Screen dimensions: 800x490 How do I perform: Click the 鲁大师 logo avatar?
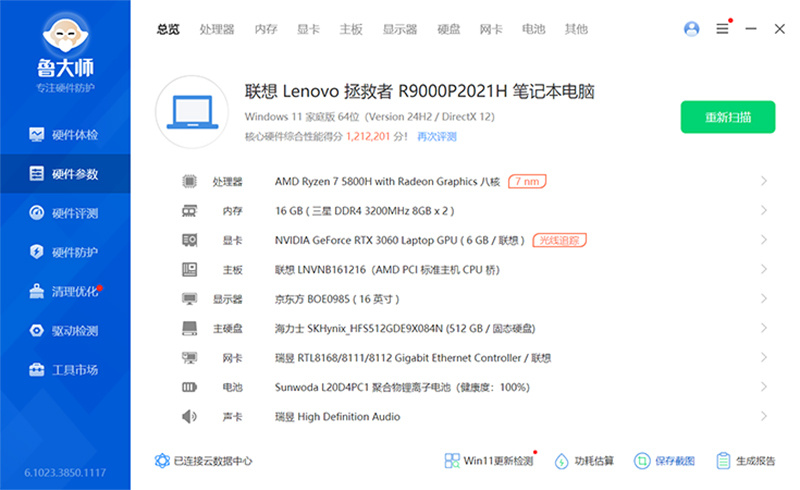point(65,34)
